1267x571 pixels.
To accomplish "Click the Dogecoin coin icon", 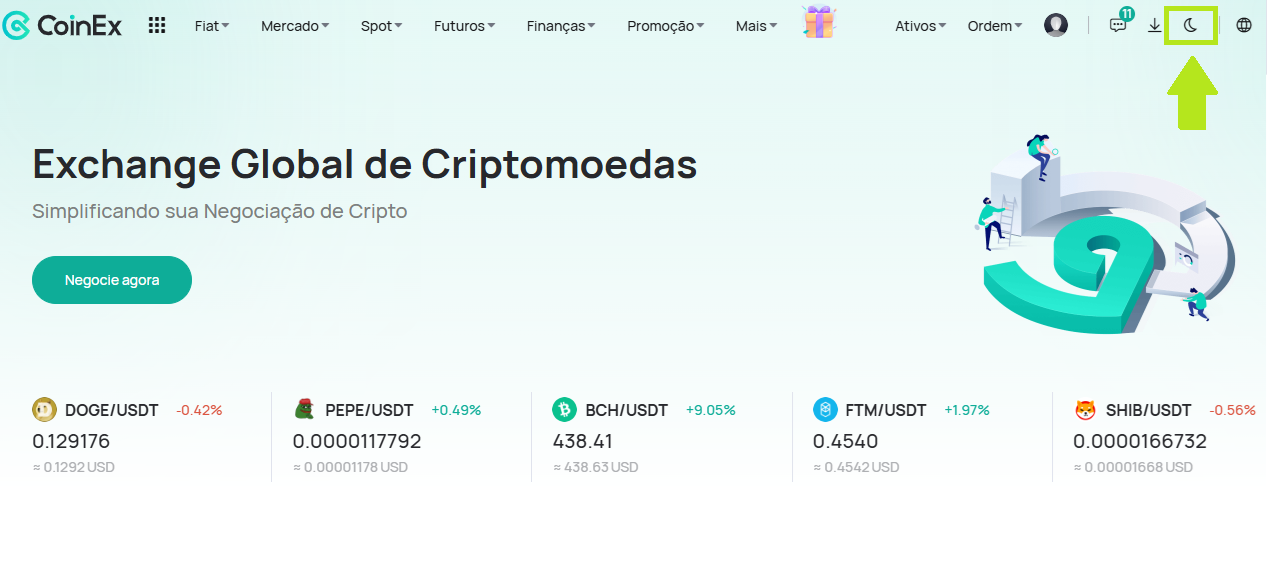I will tap(44, 410).
